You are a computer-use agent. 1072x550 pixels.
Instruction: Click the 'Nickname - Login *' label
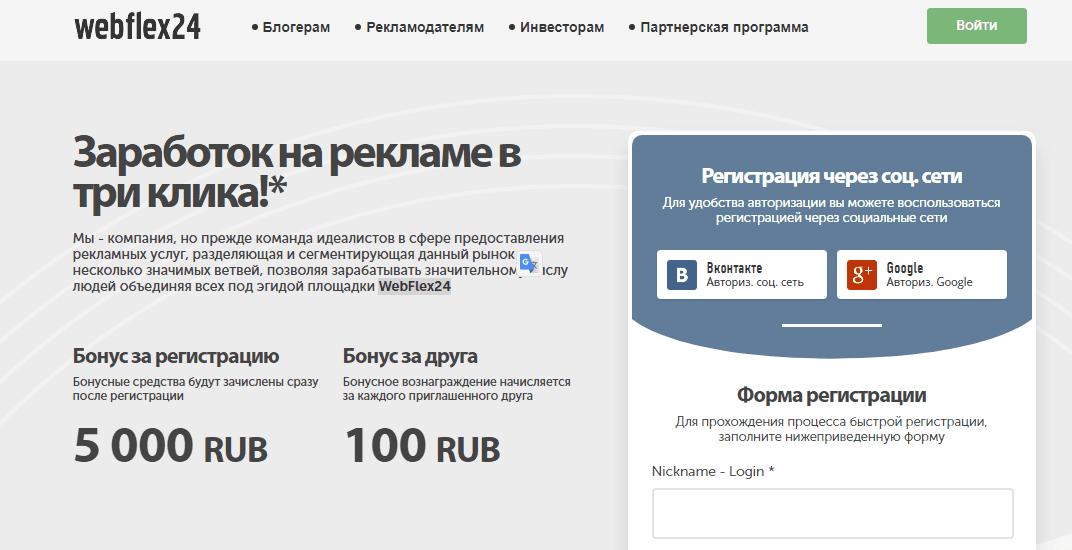713,471
